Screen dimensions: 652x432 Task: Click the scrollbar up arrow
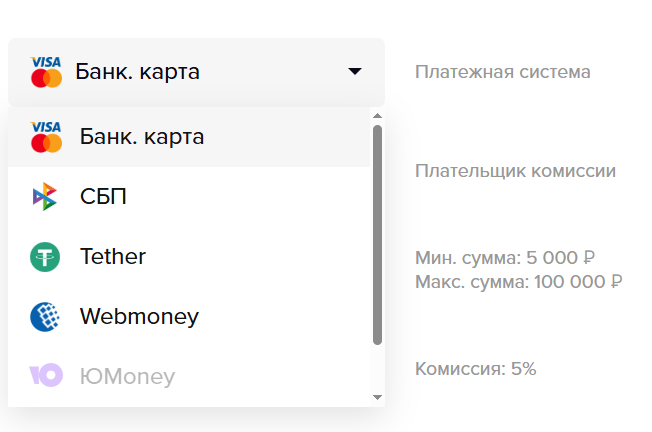coord(377,117)
